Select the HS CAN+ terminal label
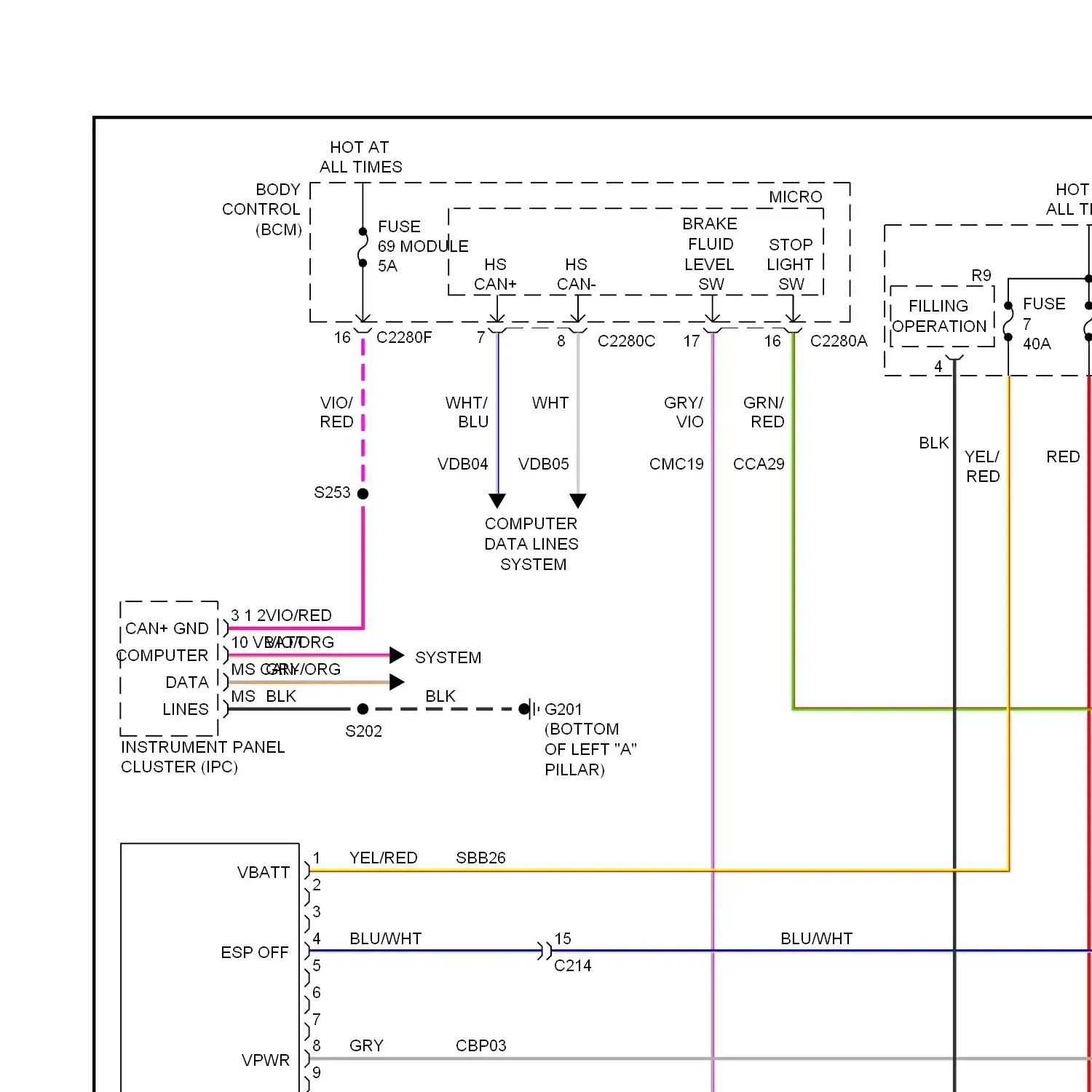This screenshot has width=1092, height=1092. click(495, 274)
